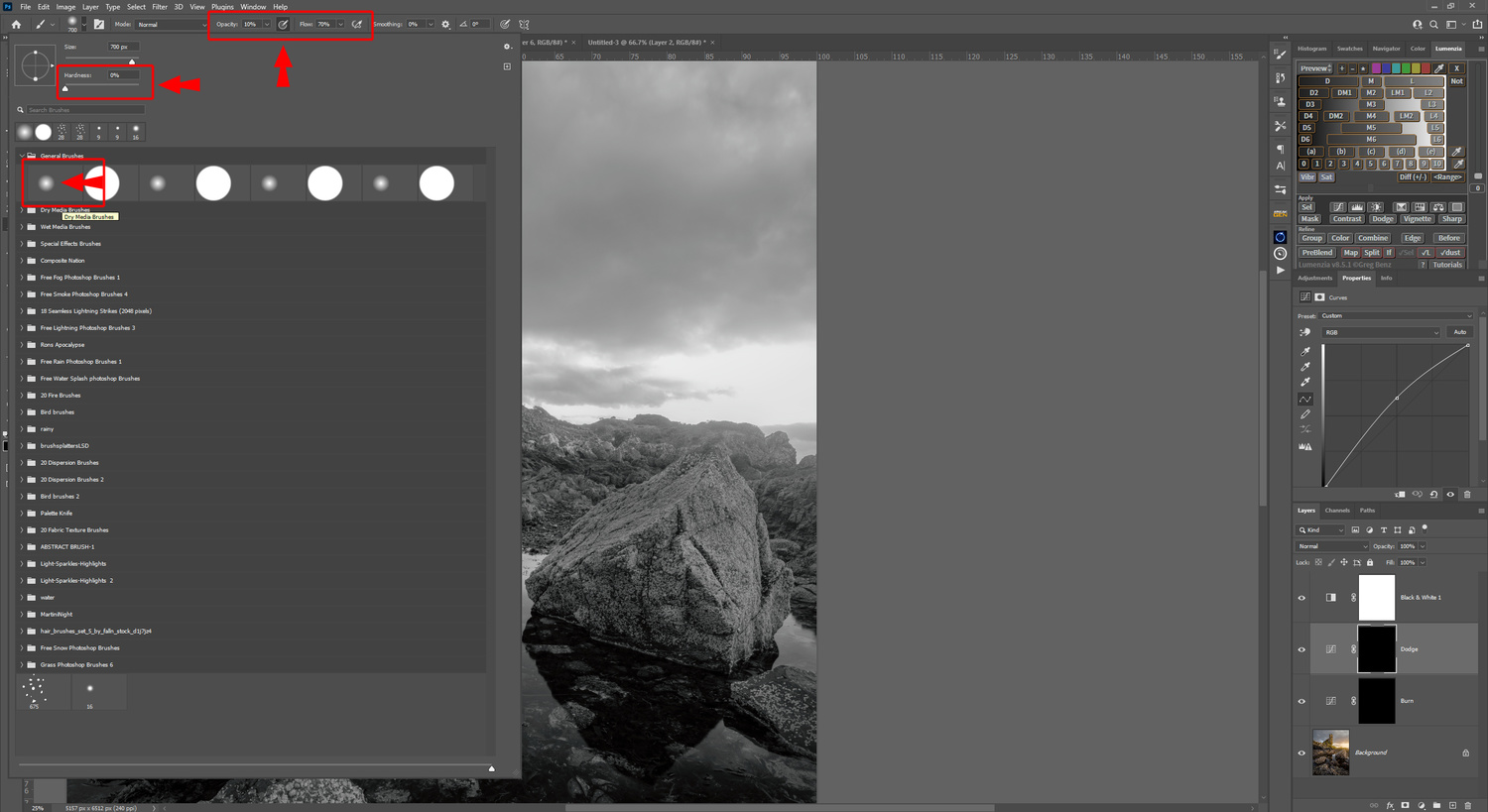Image resolution: width=1488 pixels, height=812 pixels.
Task: Open the Plugins menu
Action: point(222,7)
